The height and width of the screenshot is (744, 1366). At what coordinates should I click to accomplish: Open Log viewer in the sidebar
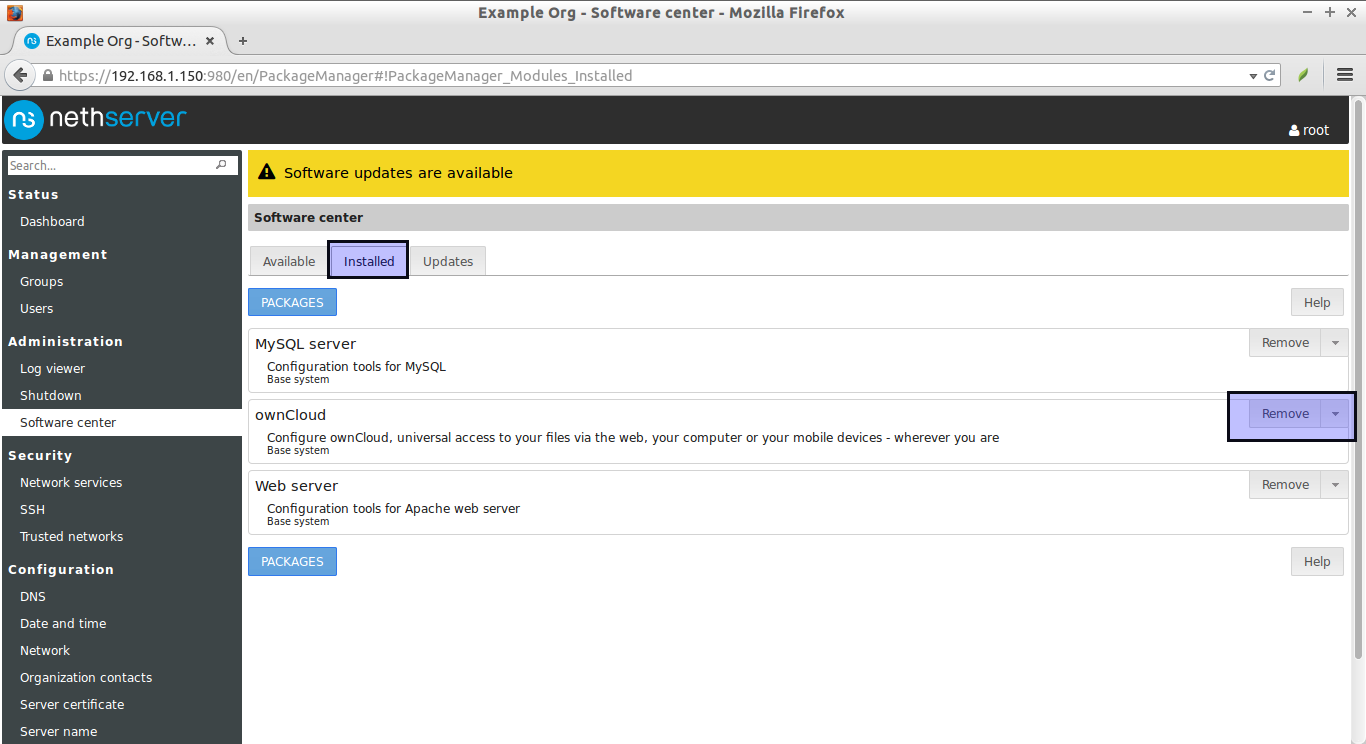tap(52, 369)
